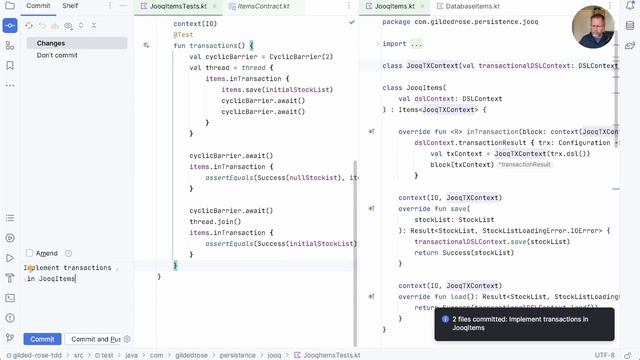Open the Notifications bell icon
This screenshot has height=360, width=640.
(630, 6)
